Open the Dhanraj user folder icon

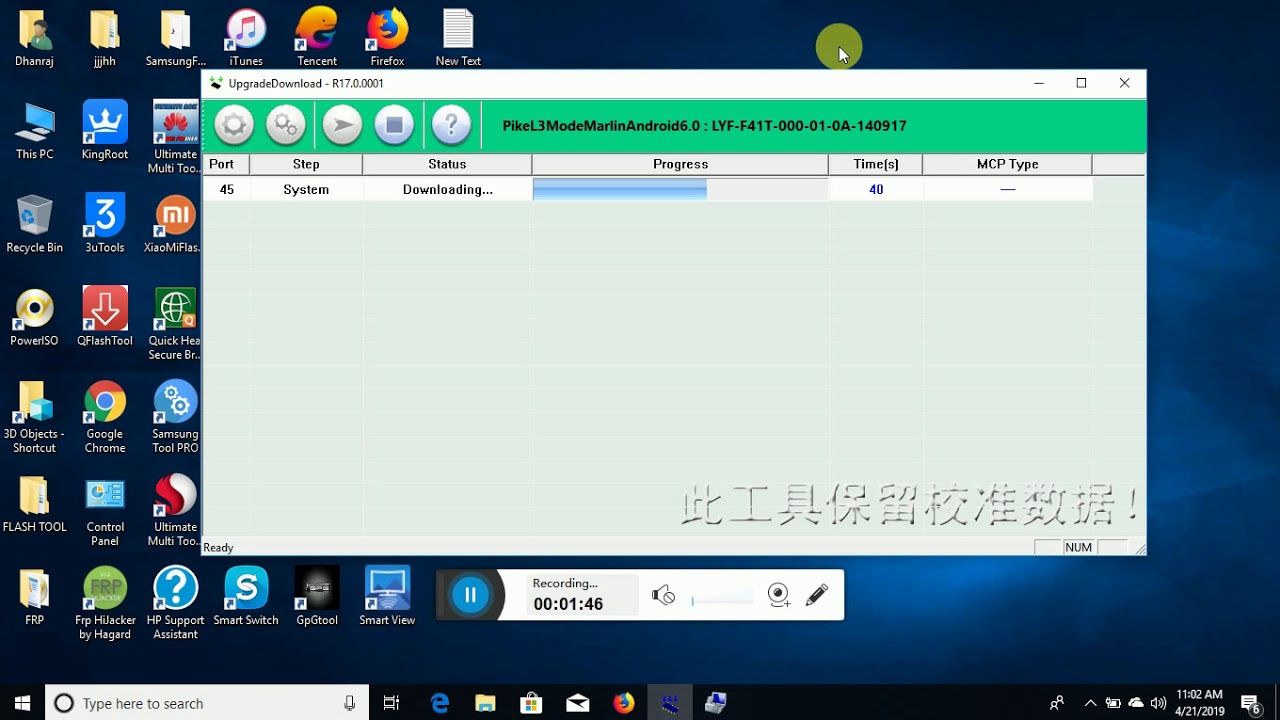tap(34, 39)
